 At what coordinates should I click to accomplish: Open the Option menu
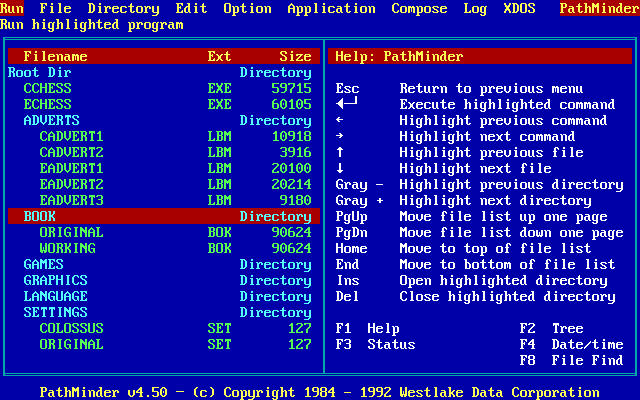pyautogui.click(x=247, y=8)
